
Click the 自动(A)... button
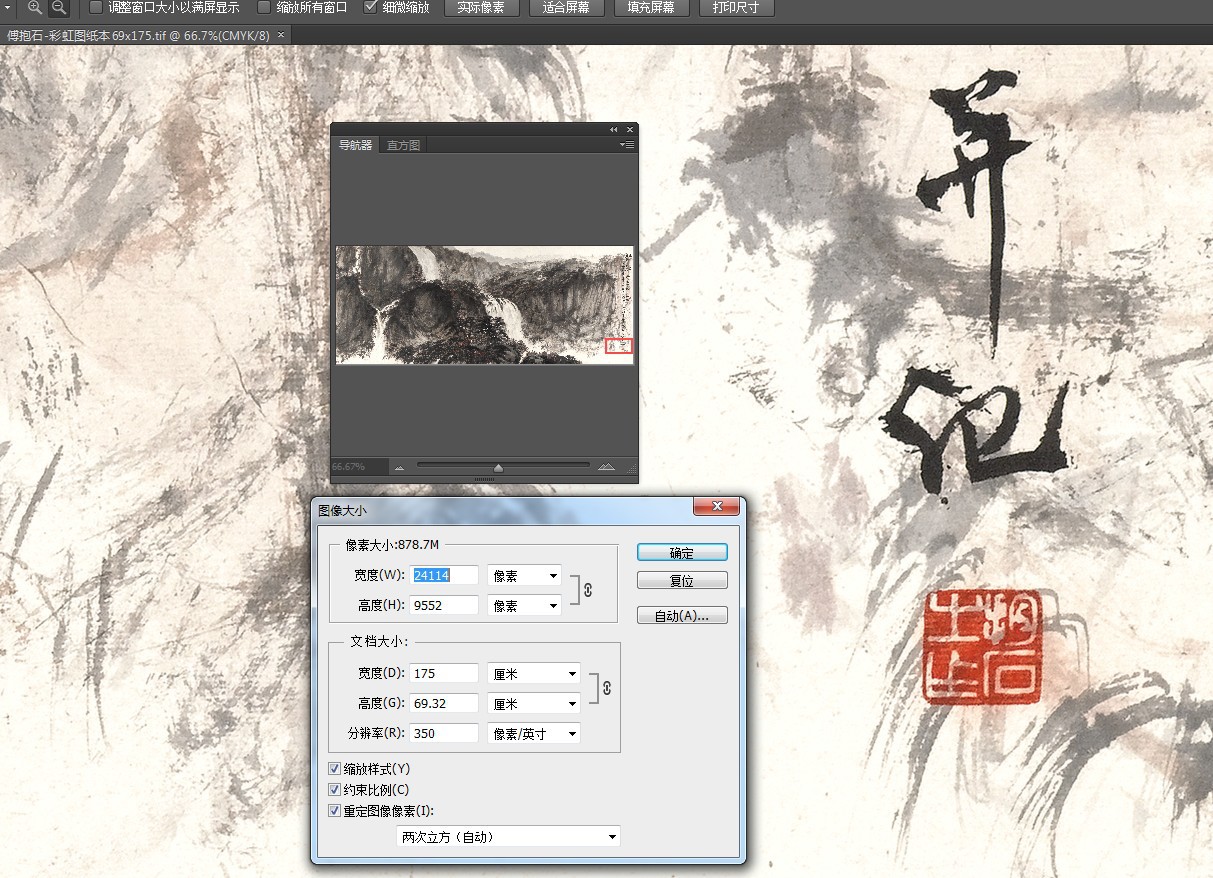click(x=682, y=615)
